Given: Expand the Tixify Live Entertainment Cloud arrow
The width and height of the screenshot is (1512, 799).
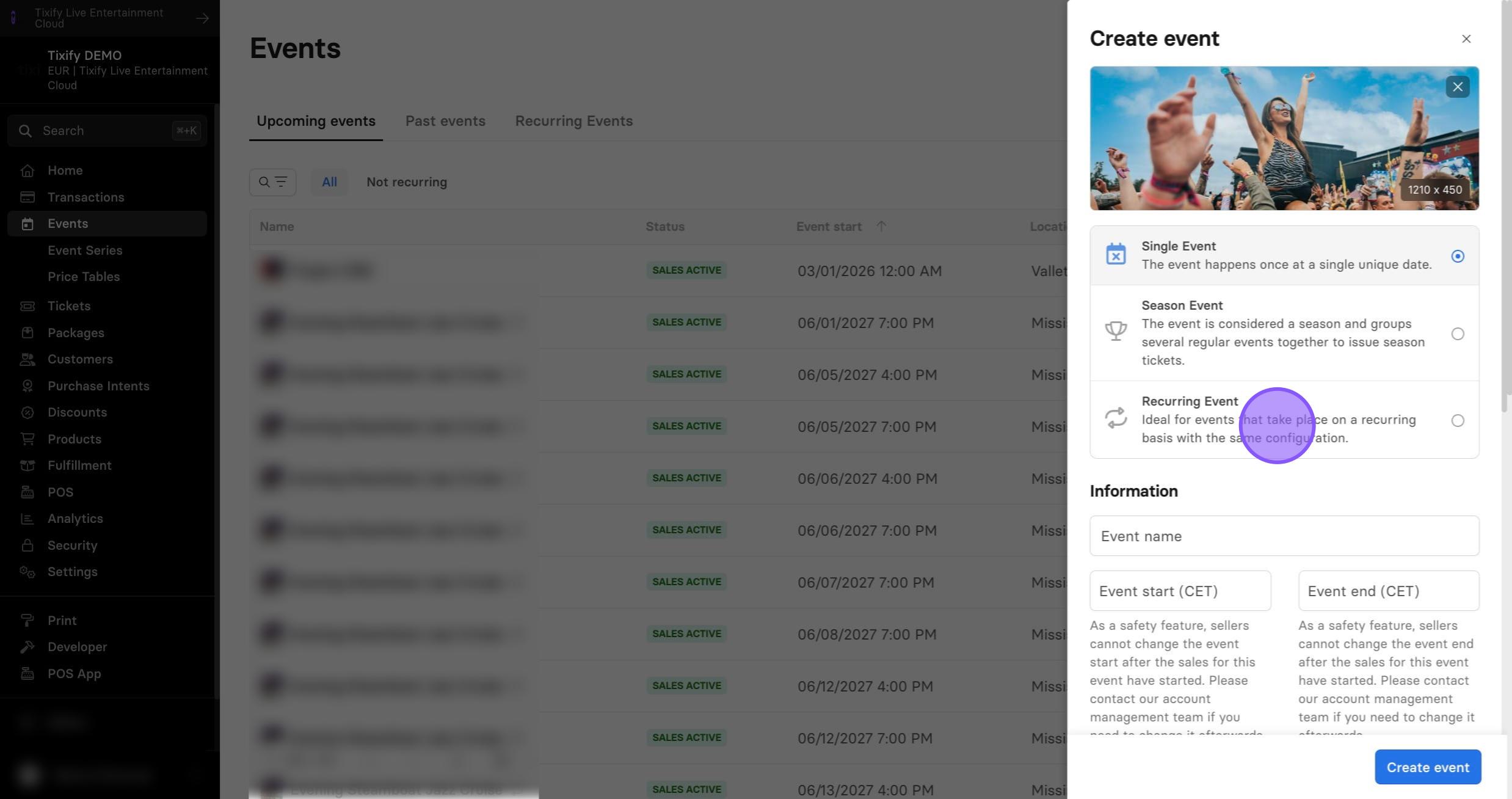Looking at the screenshot, I should (202, 18).
